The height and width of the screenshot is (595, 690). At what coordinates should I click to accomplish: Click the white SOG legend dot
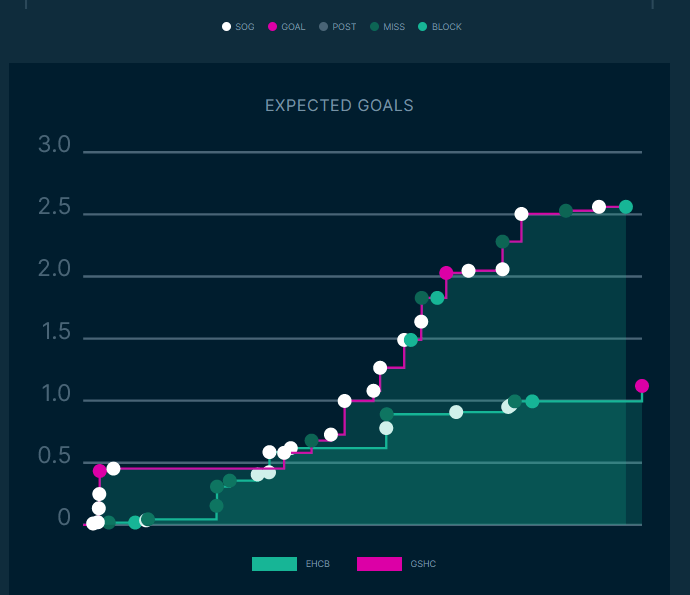coord(227,27)
